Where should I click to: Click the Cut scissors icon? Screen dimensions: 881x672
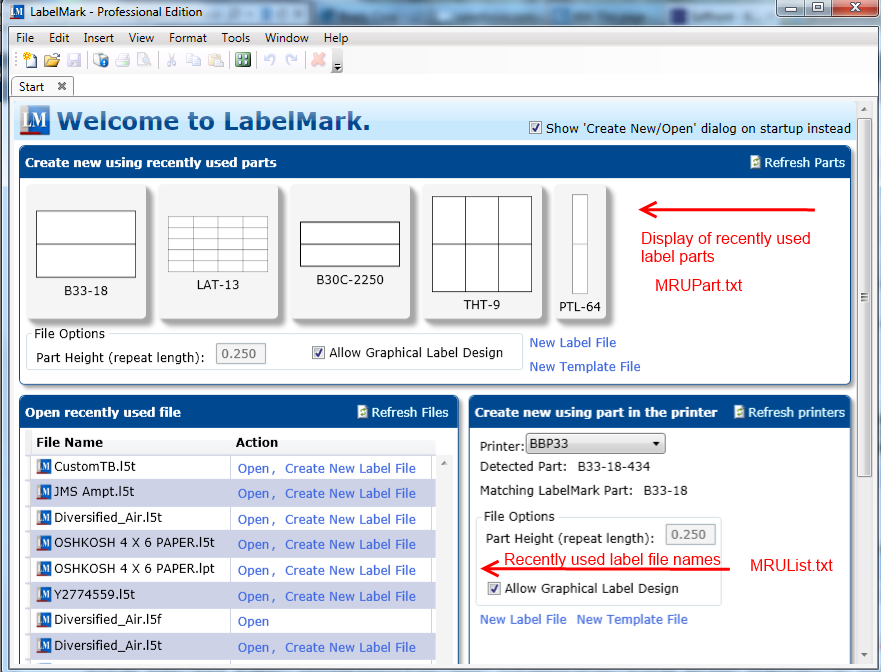170,60
